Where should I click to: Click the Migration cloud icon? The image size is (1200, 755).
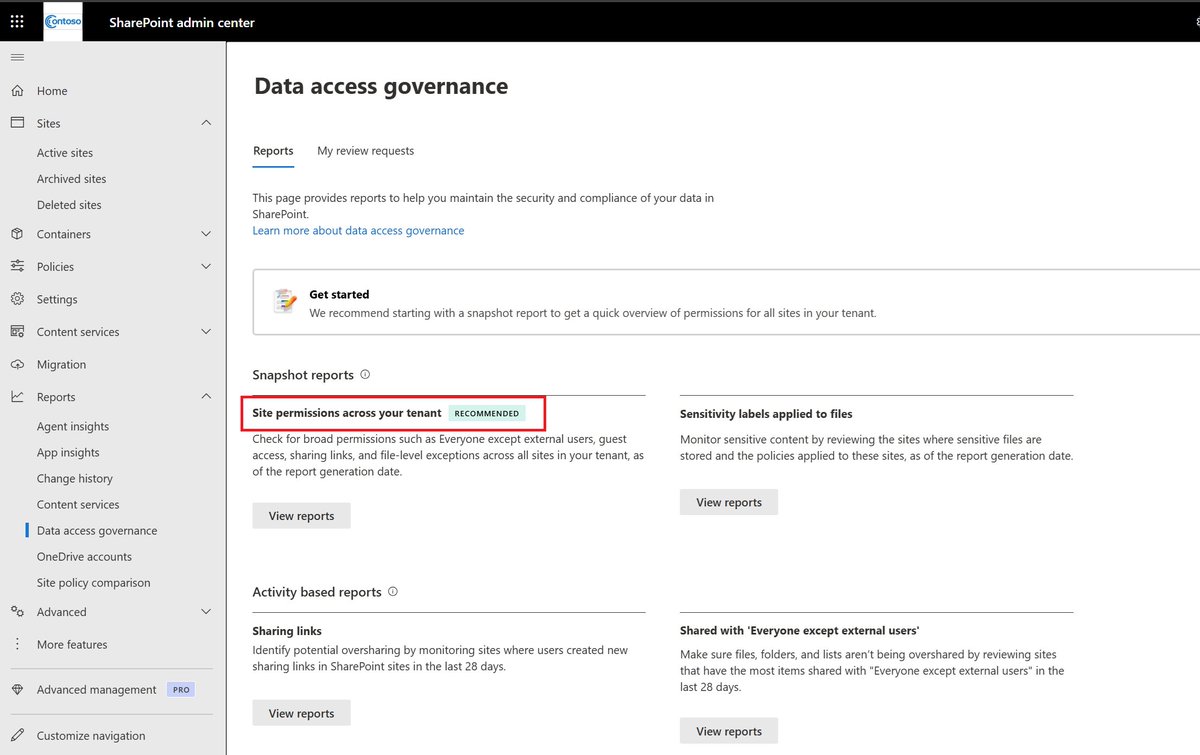click(17, 365)
